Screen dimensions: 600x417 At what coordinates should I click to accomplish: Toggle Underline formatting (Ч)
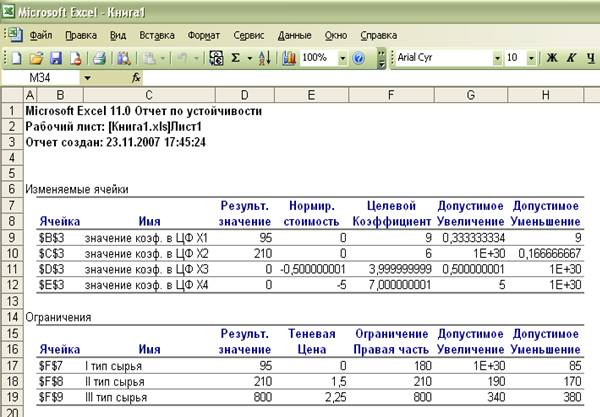pyautogui.click(x=590, y=58)
